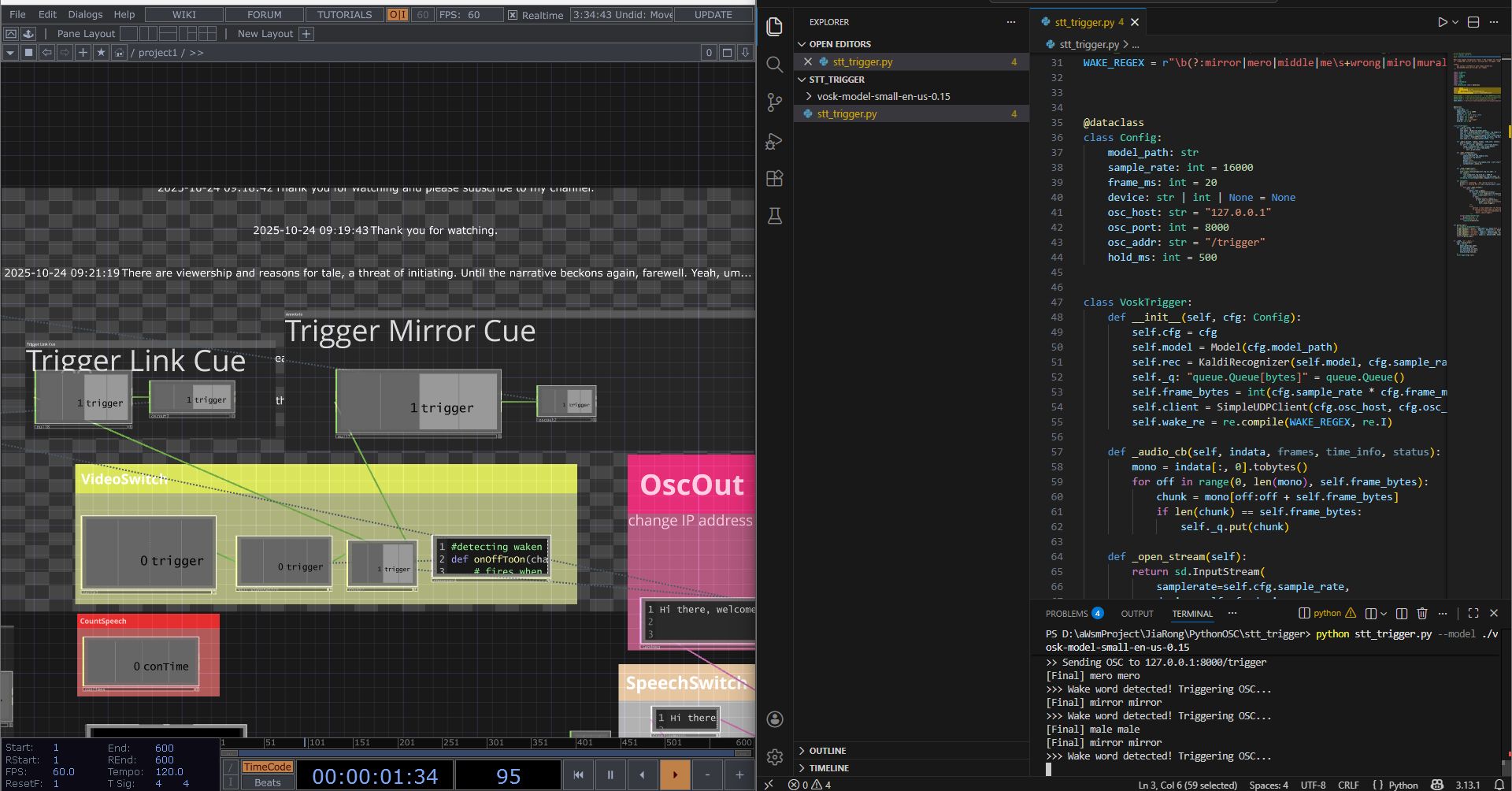This screenshot has height=791, width=1512.
Task: Maximize the TouchDesigner network pane
Action: pos(728,53)
